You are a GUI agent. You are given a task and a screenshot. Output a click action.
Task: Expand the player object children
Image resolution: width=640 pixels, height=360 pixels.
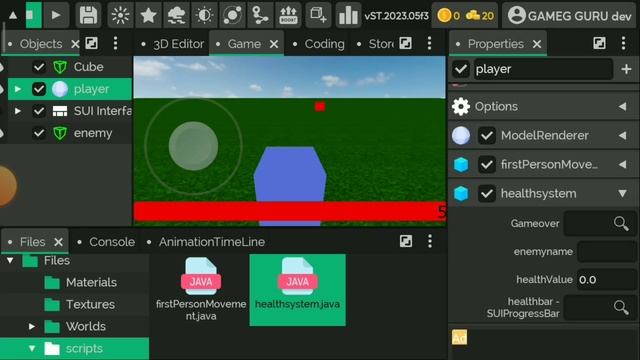[x=18, y=89]
